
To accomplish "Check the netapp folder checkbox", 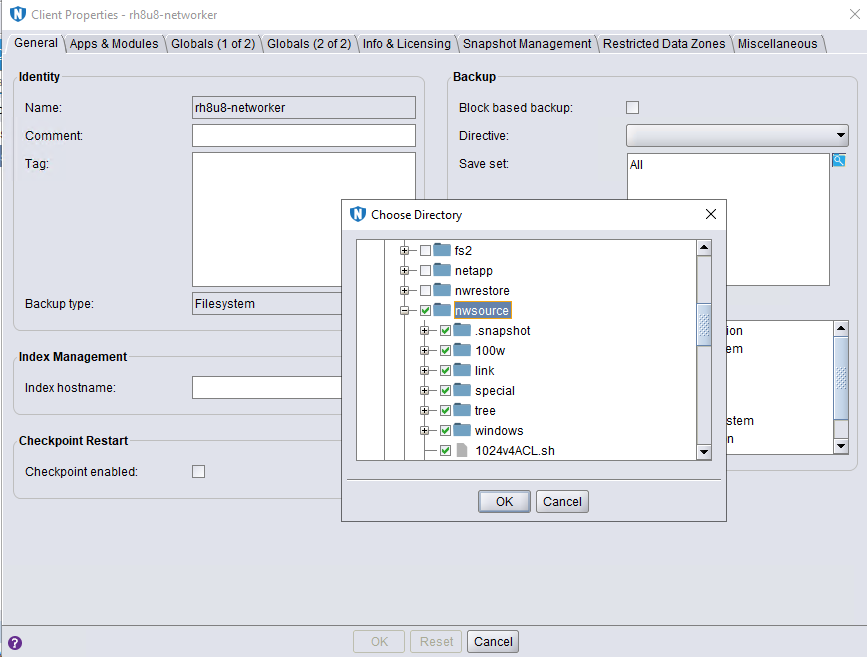I will click(x=425, y=270).
